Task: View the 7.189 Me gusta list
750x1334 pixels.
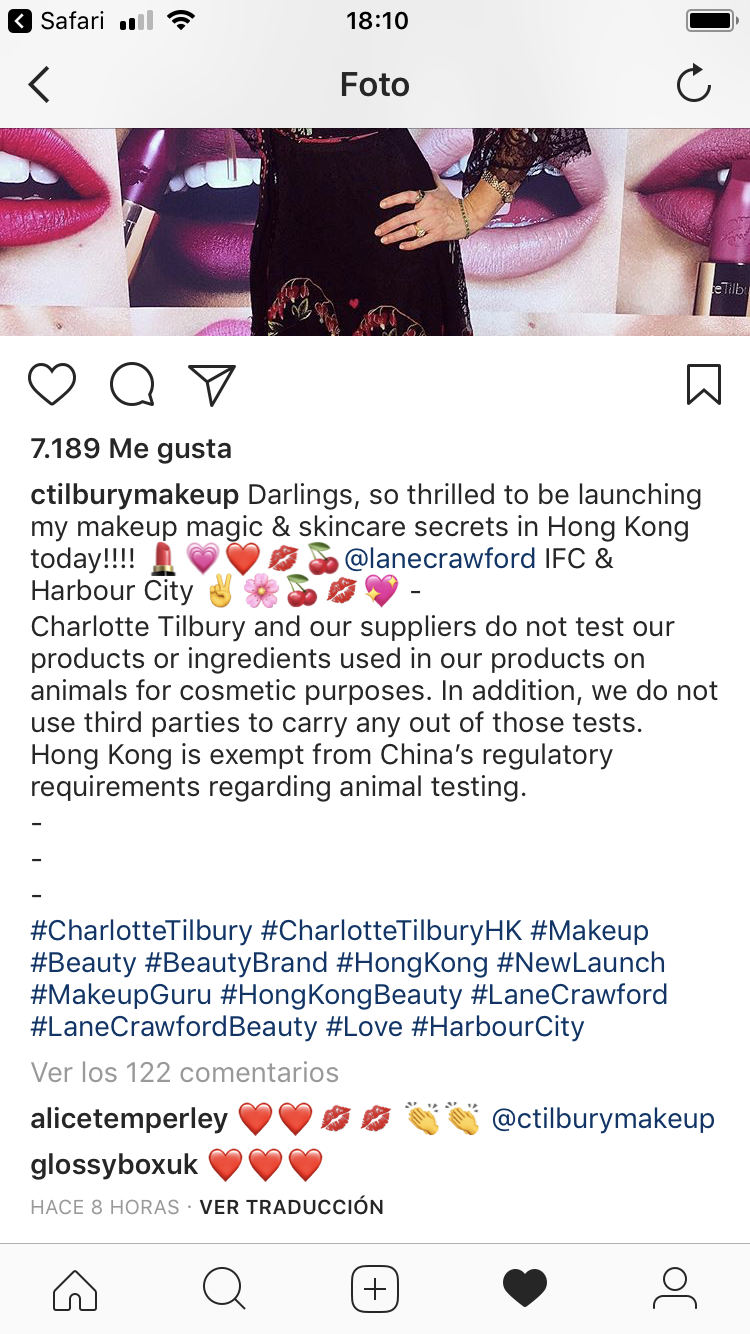Action: point(131,449)
